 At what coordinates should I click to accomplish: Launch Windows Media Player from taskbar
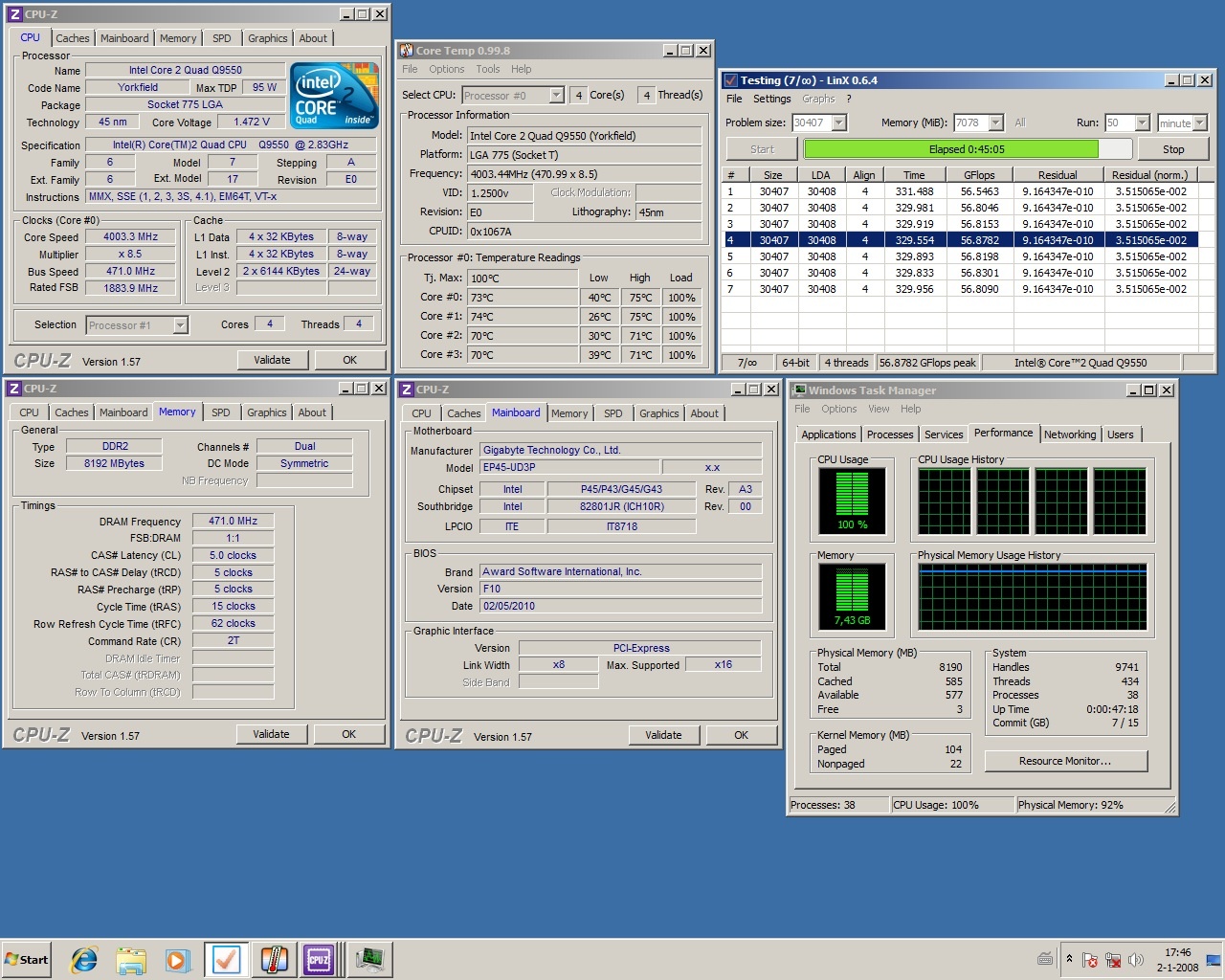tap(178, 959)
